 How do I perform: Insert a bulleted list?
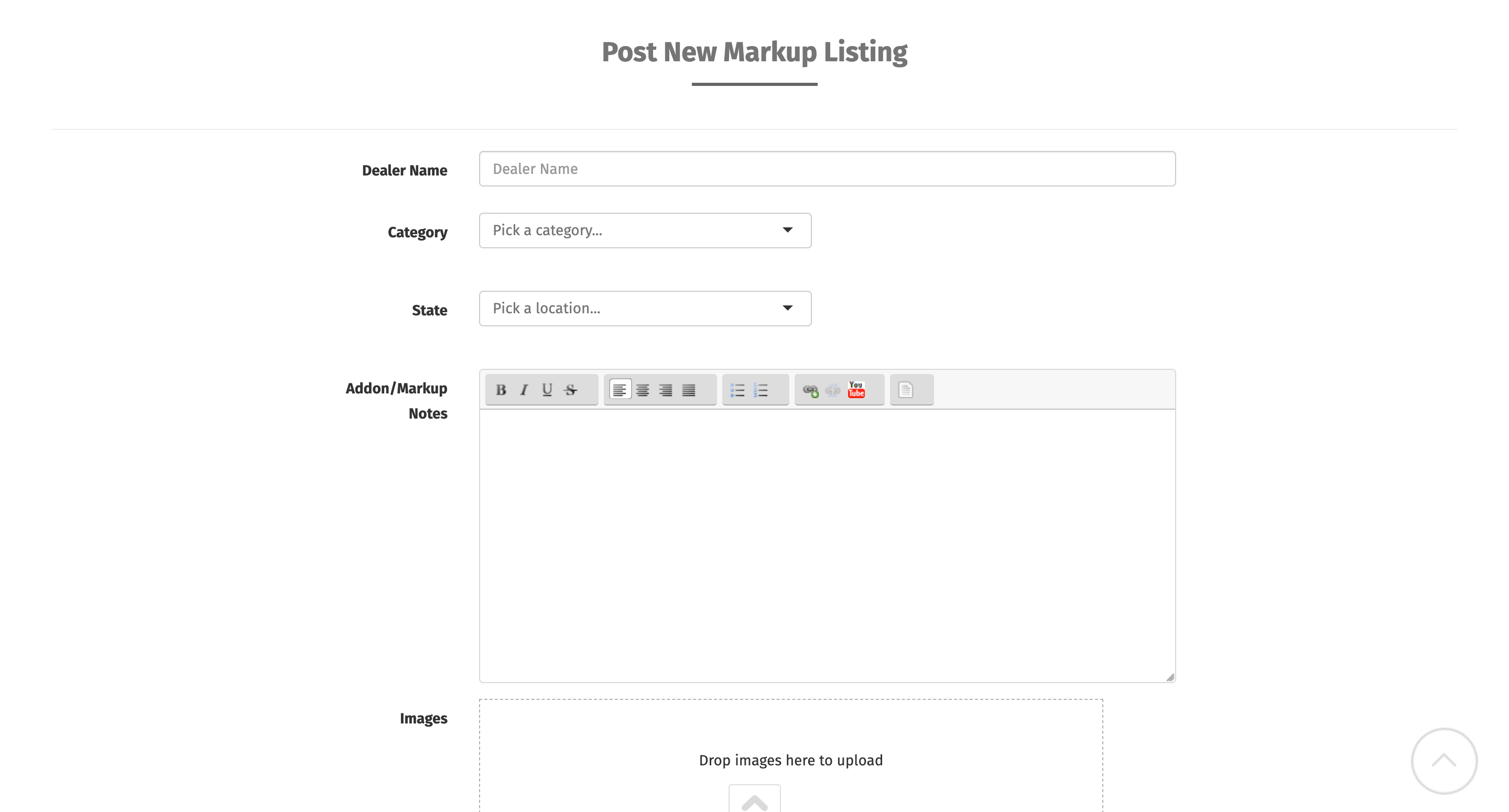pos(737,390)
